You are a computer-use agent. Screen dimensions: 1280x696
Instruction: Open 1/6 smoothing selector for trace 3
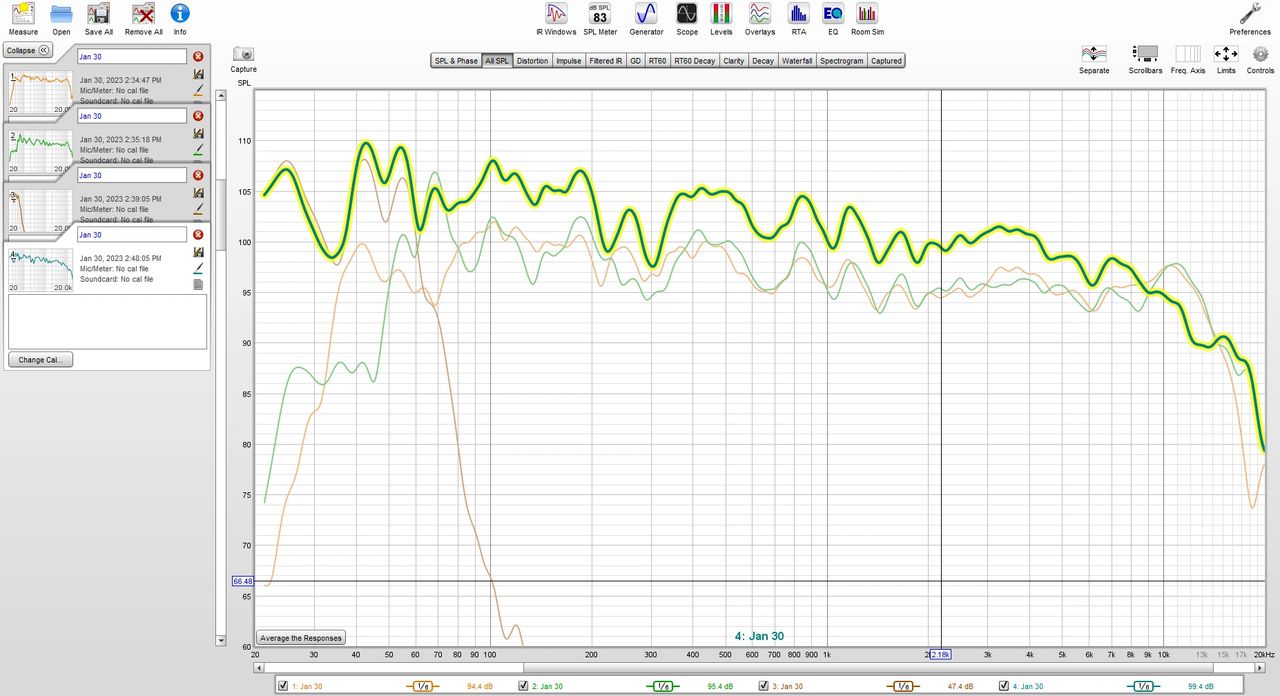coord(902,686)
